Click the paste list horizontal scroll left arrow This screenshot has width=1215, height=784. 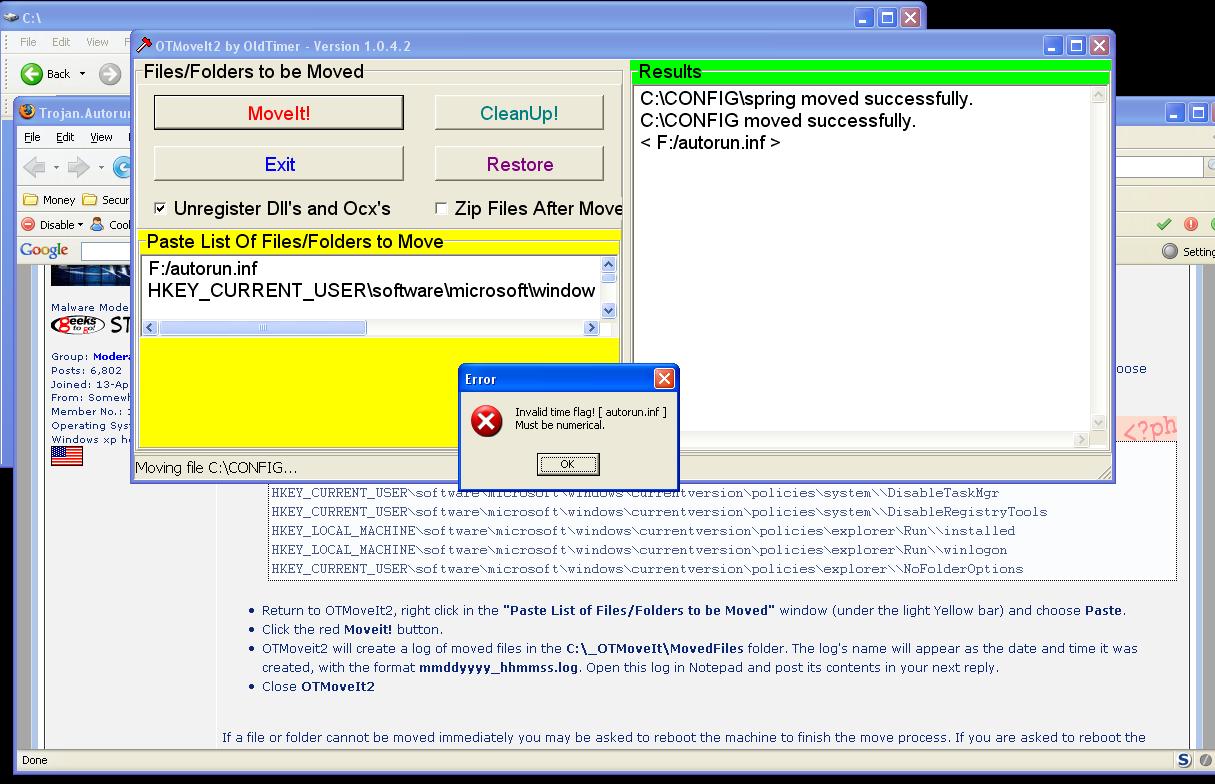(x=151, y=328)
